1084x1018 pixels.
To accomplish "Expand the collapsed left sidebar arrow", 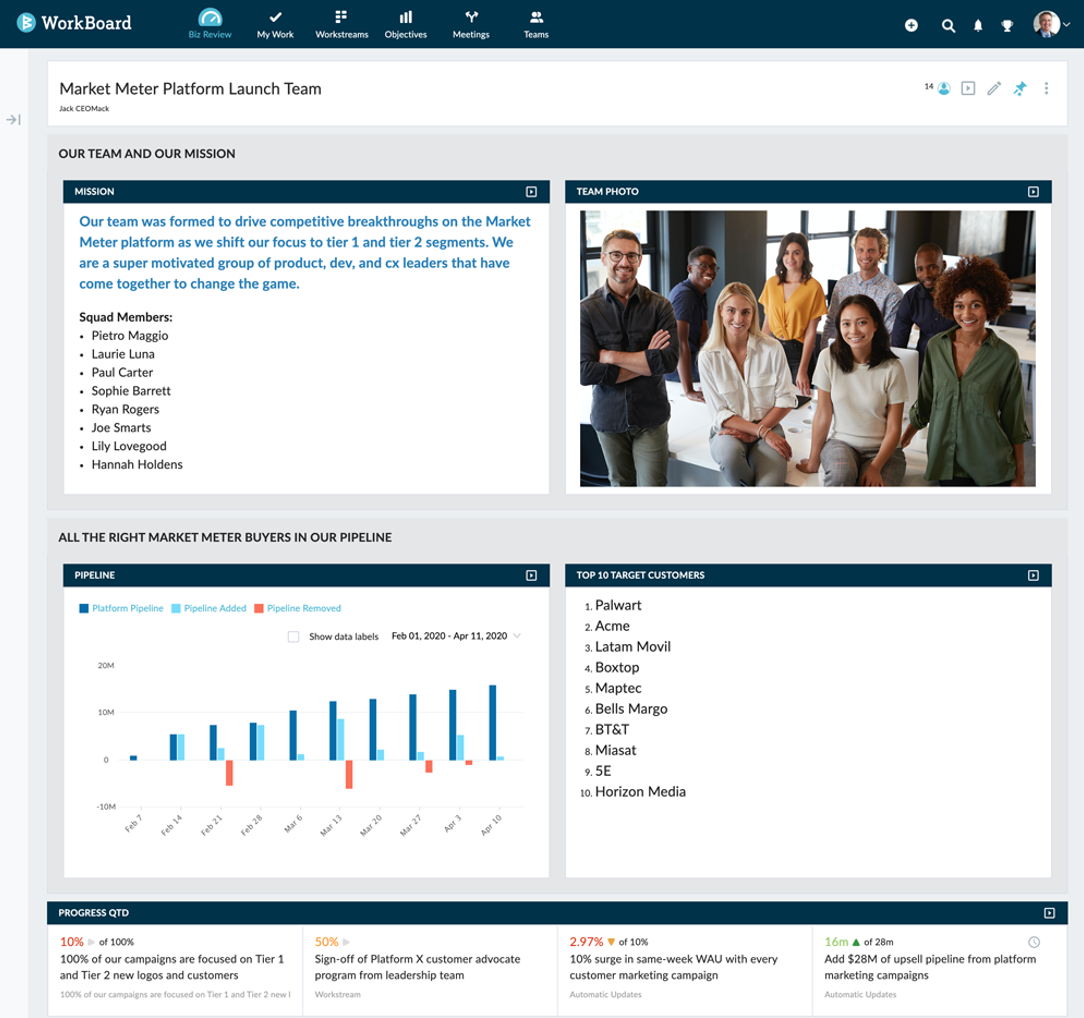I will pyautogui.click(x=13, y=120).
